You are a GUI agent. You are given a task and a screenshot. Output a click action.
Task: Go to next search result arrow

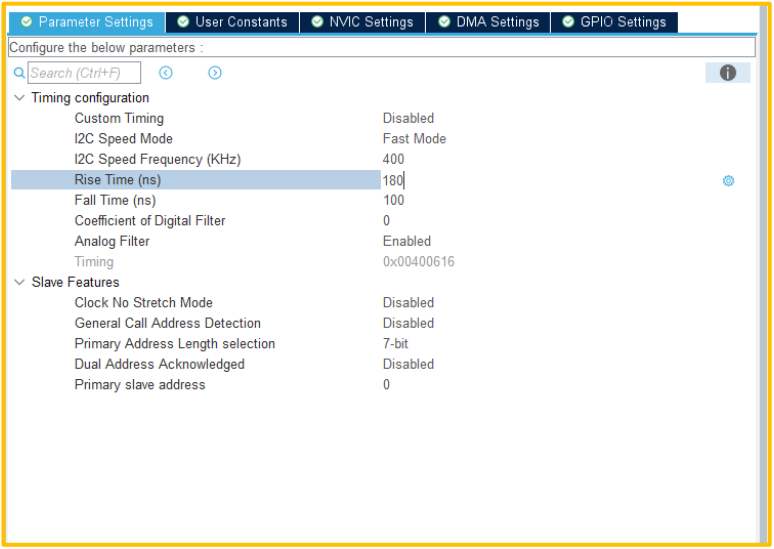pos(215,73)
